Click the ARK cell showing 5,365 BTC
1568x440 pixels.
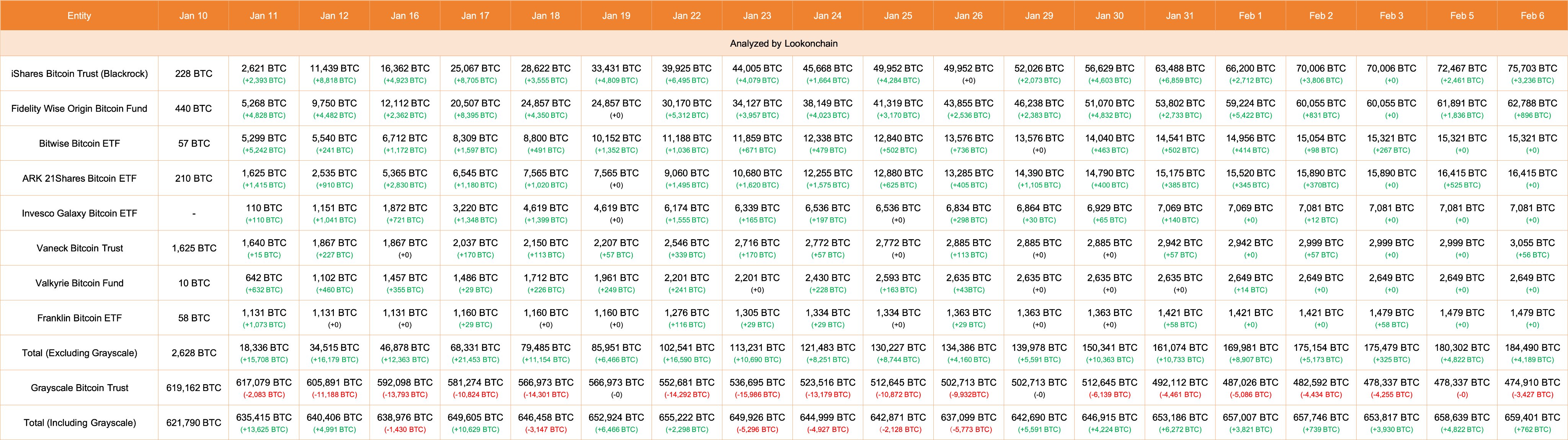pyautogui.click(x=405, y=178)
